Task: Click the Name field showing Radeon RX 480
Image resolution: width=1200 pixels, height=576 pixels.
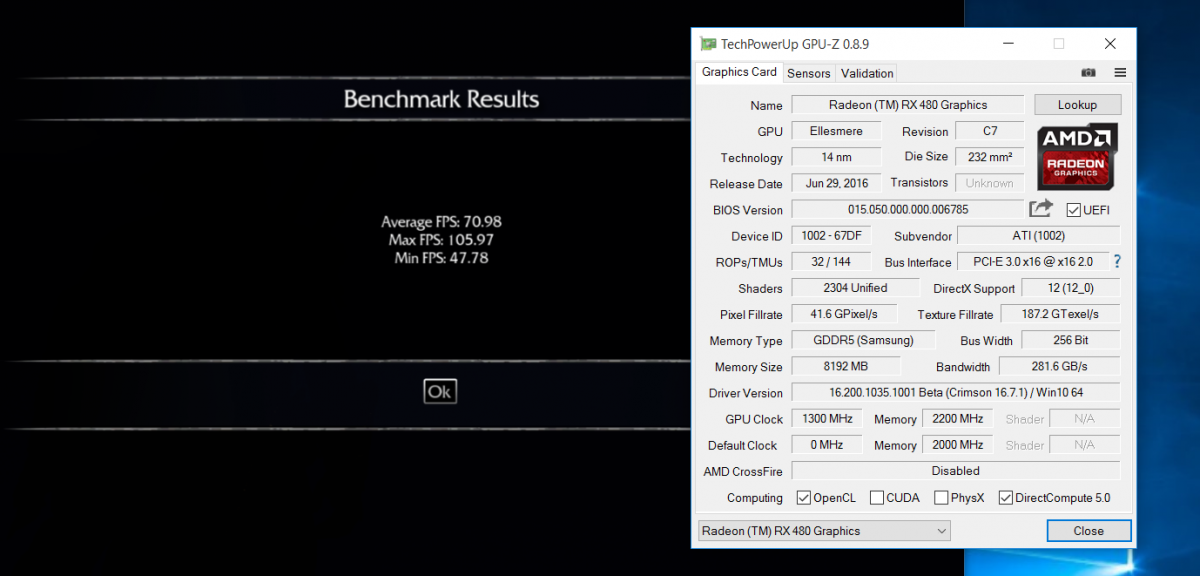Action: click(x=908, y=105)
